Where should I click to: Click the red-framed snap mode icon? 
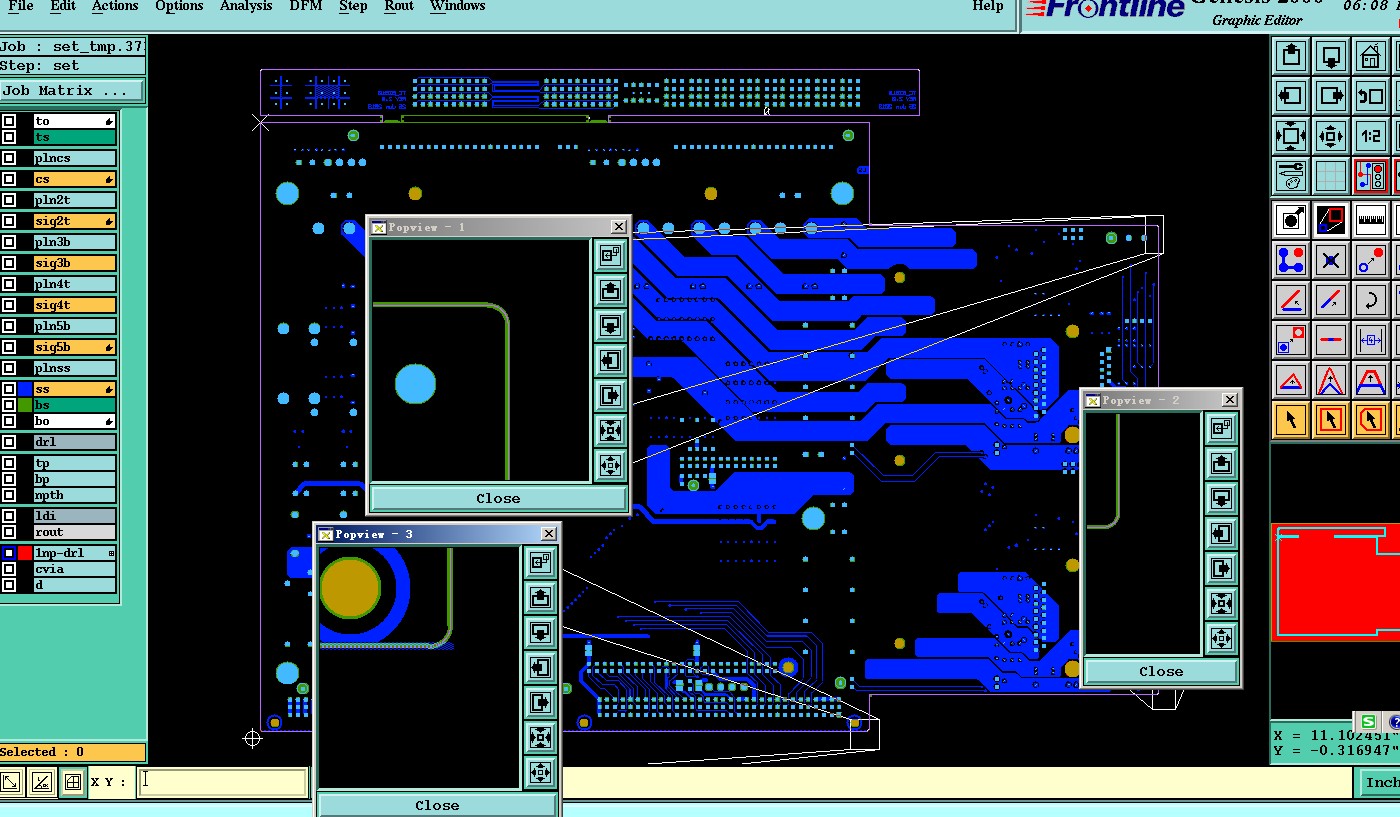[1371, 176]
